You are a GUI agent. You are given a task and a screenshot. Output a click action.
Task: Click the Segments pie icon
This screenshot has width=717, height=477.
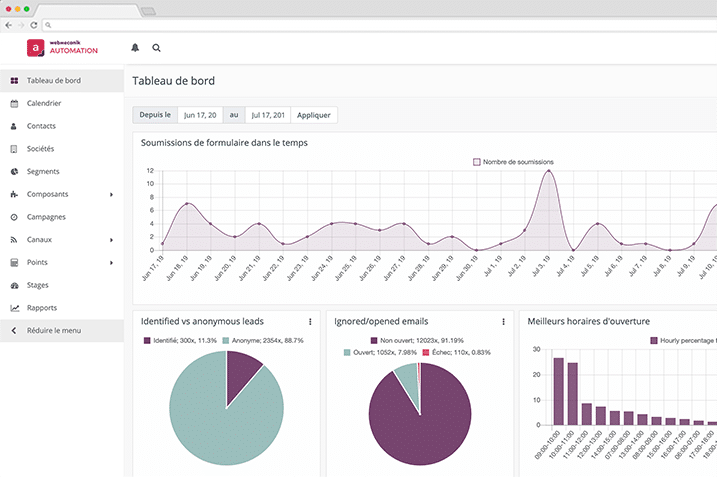[x=14, y=171]
